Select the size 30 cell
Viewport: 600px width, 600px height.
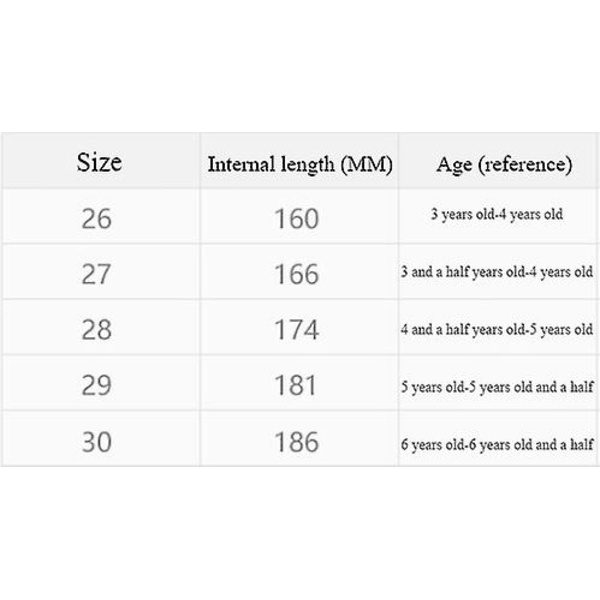click(101, 439)
